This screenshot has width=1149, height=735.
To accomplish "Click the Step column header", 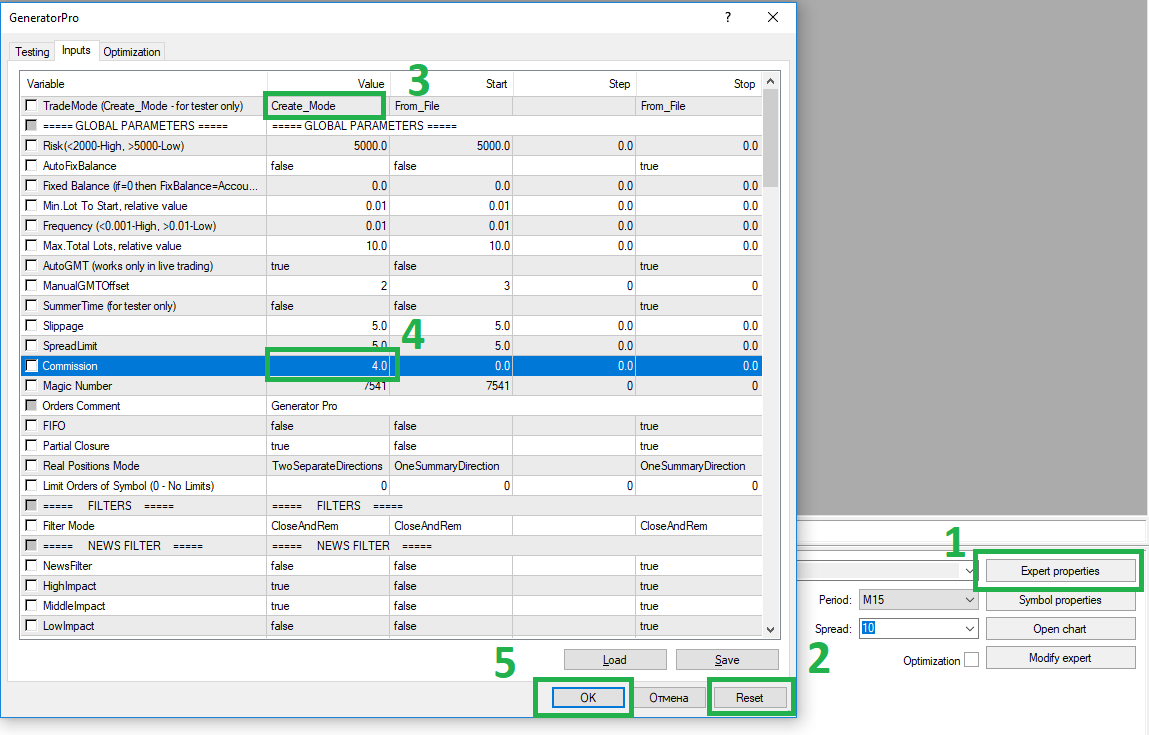I will coord(574,84).
